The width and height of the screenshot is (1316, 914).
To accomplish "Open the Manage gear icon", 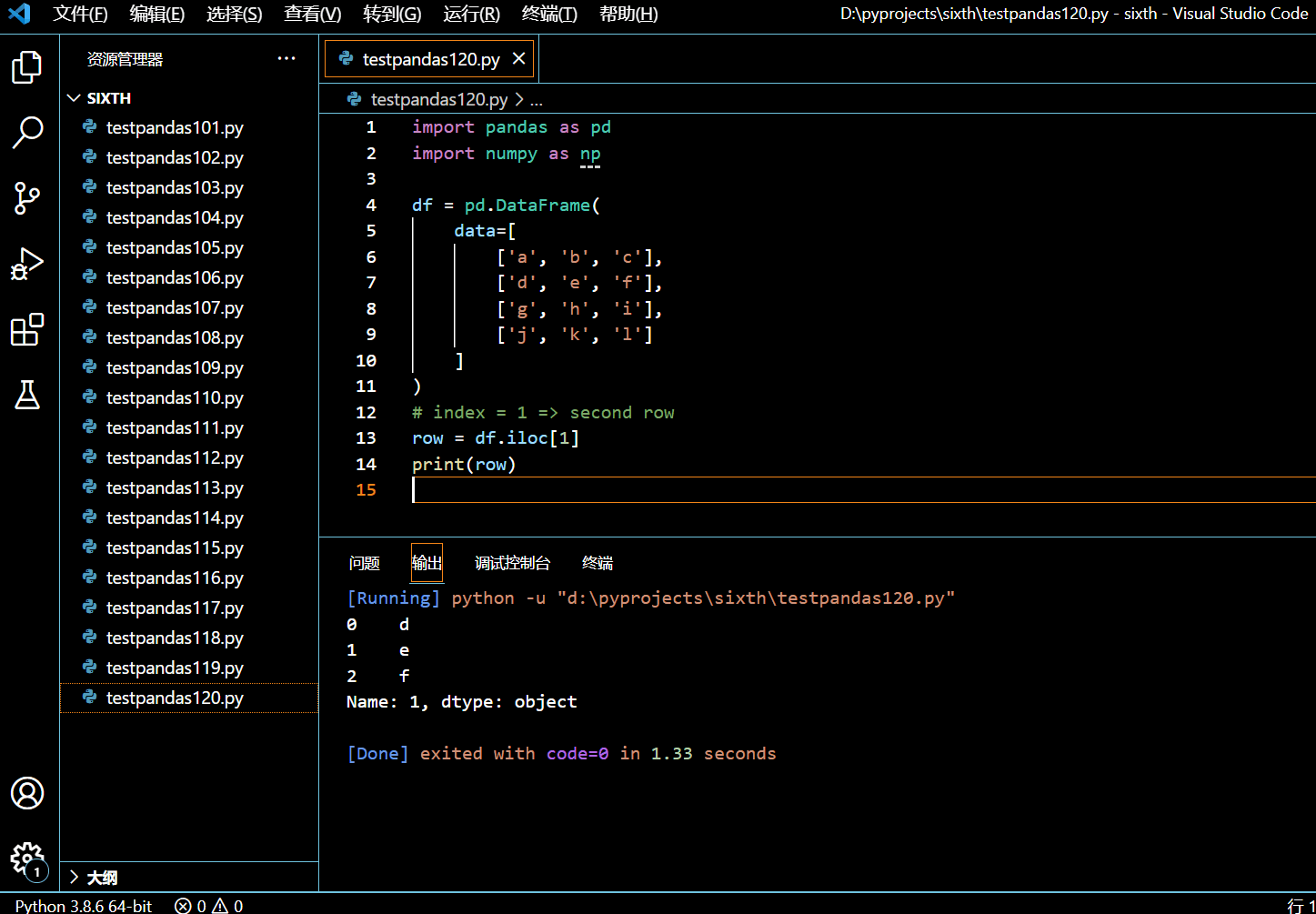I will pos(27,859).
